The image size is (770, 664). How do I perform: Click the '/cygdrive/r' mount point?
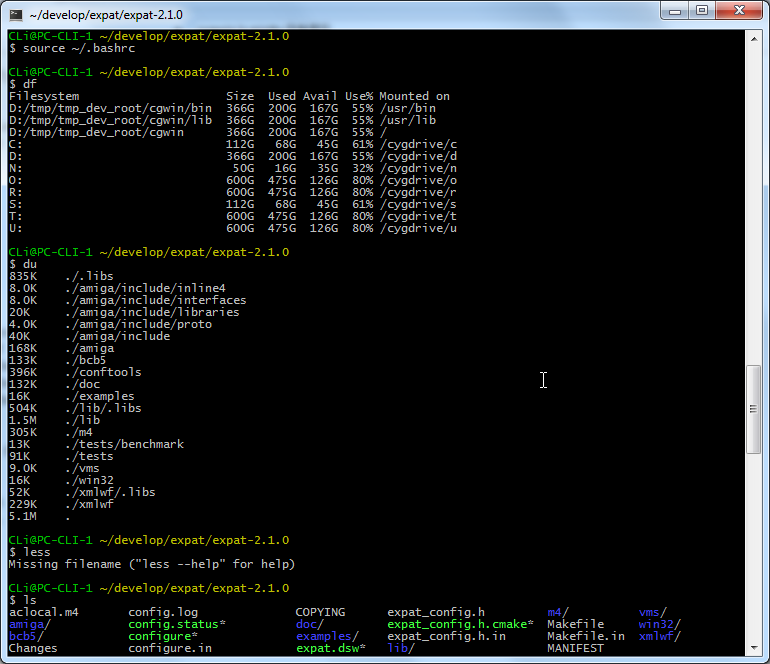tap(418, 192)
